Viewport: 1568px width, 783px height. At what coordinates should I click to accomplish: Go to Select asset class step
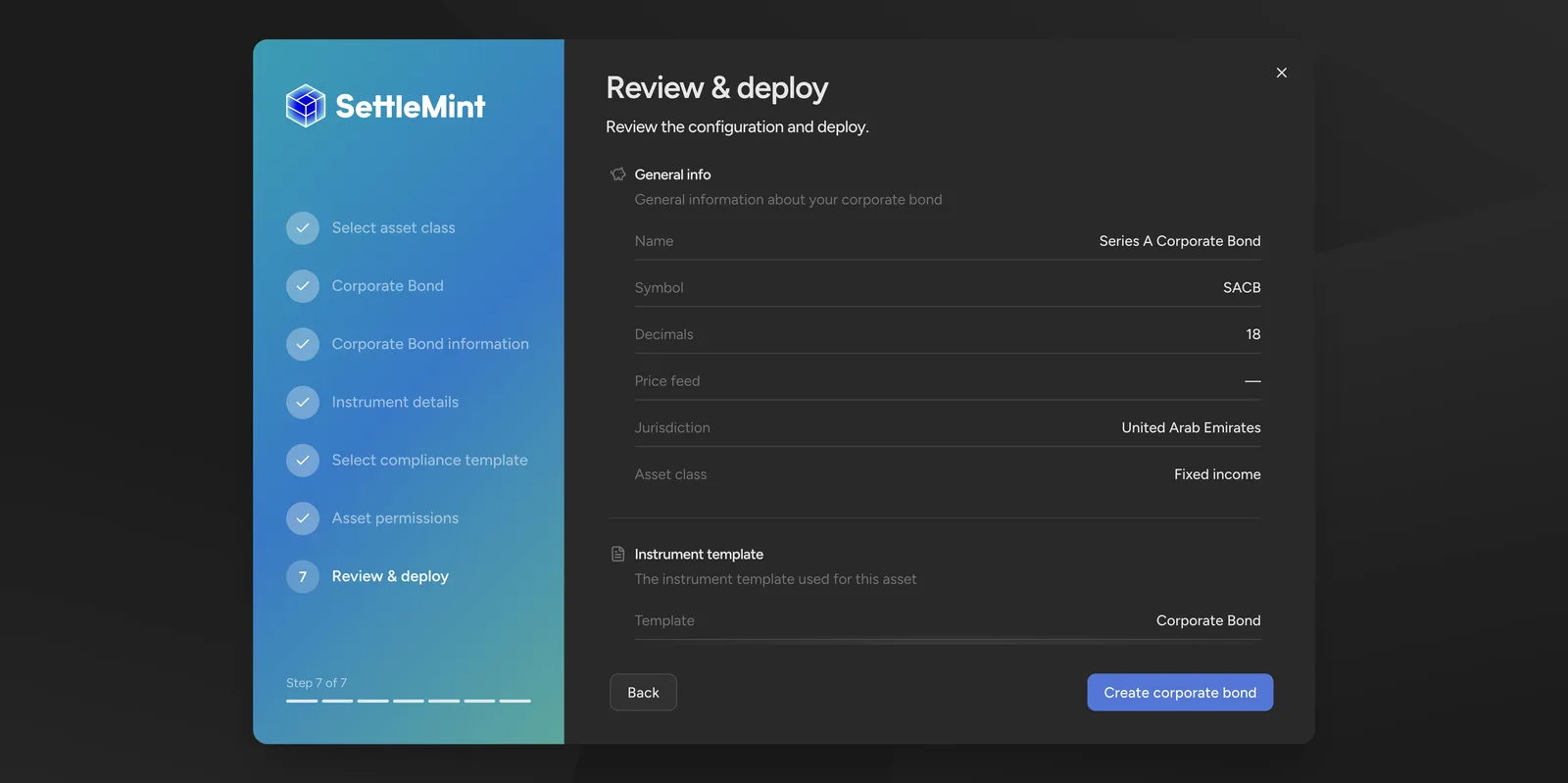pos(393,228)
